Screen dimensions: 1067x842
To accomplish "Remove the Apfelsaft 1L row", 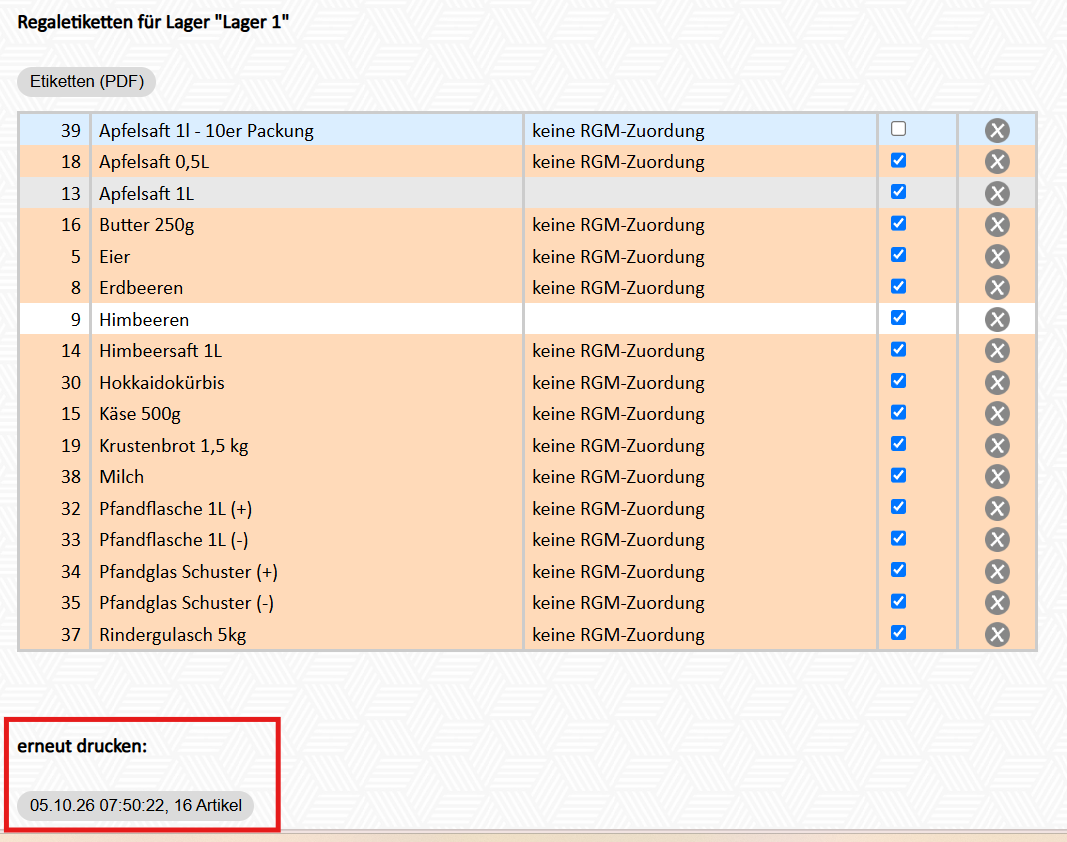I will pos(997,193).
